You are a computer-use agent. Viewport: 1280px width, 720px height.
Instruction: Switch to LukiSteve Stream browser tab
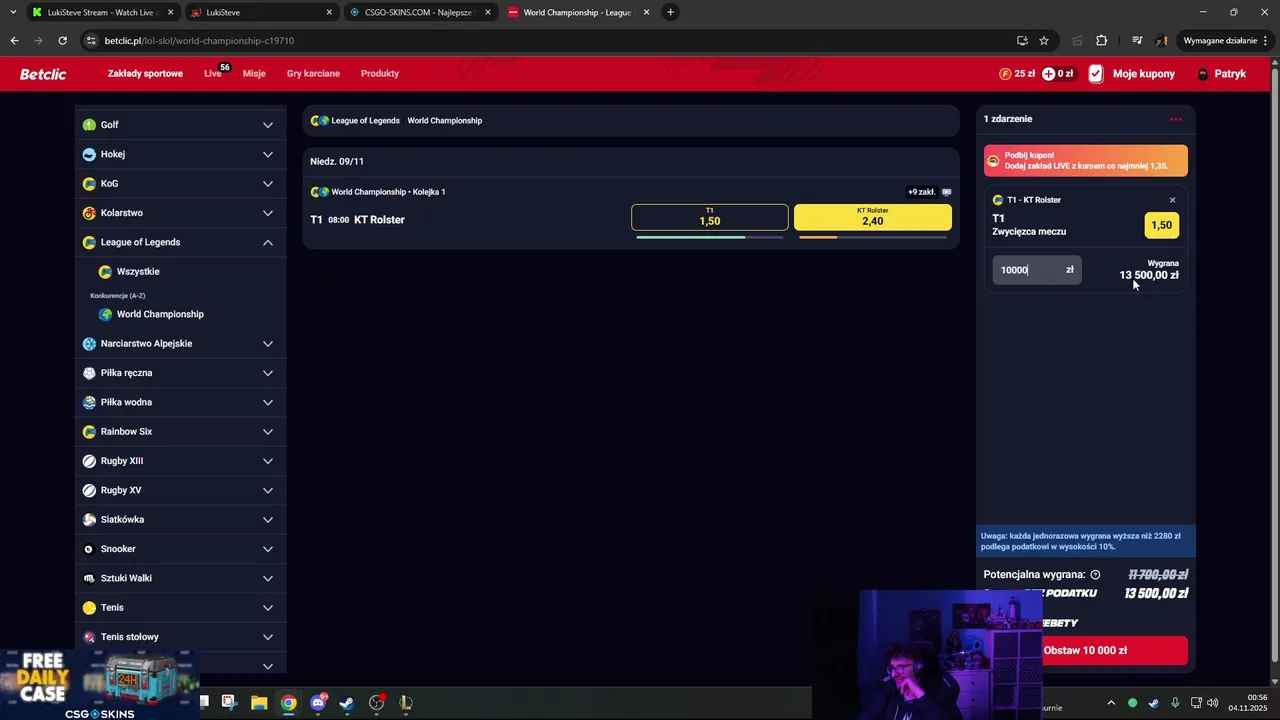tap(103, 12)
